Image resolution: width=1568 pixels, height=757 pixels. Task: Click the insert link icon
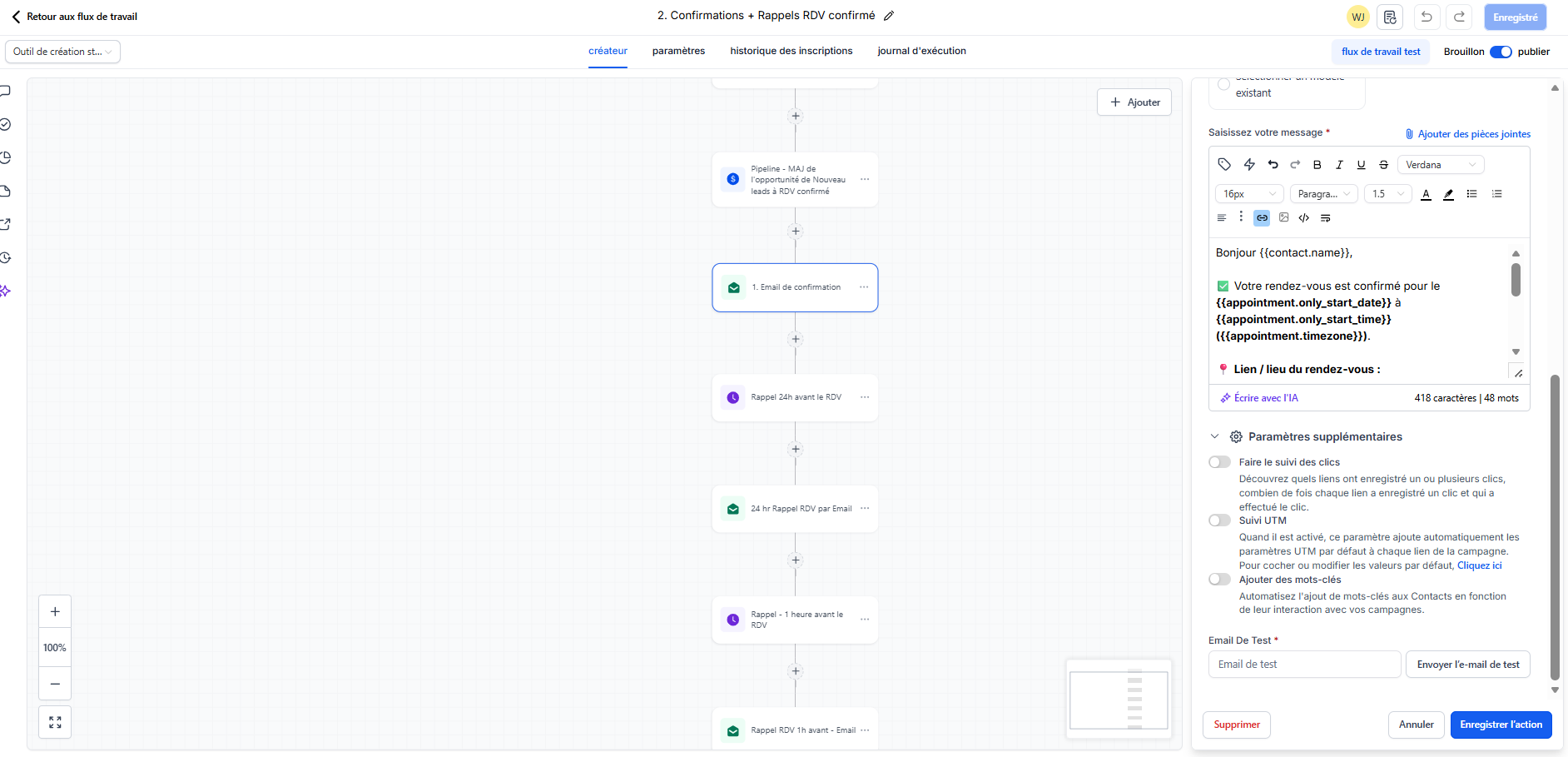(1262, 218)
